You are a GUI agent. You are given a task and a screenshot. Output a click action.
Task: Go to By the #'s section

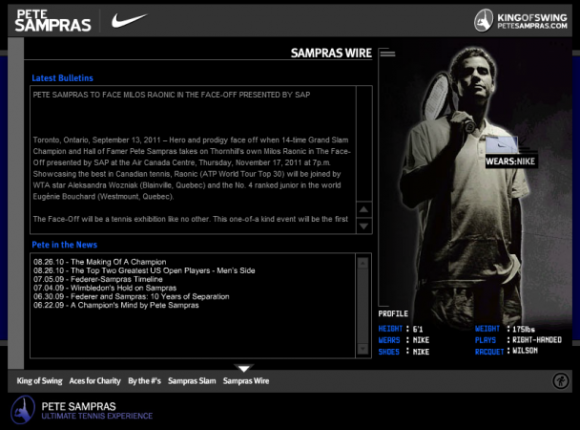coord(144,381)
